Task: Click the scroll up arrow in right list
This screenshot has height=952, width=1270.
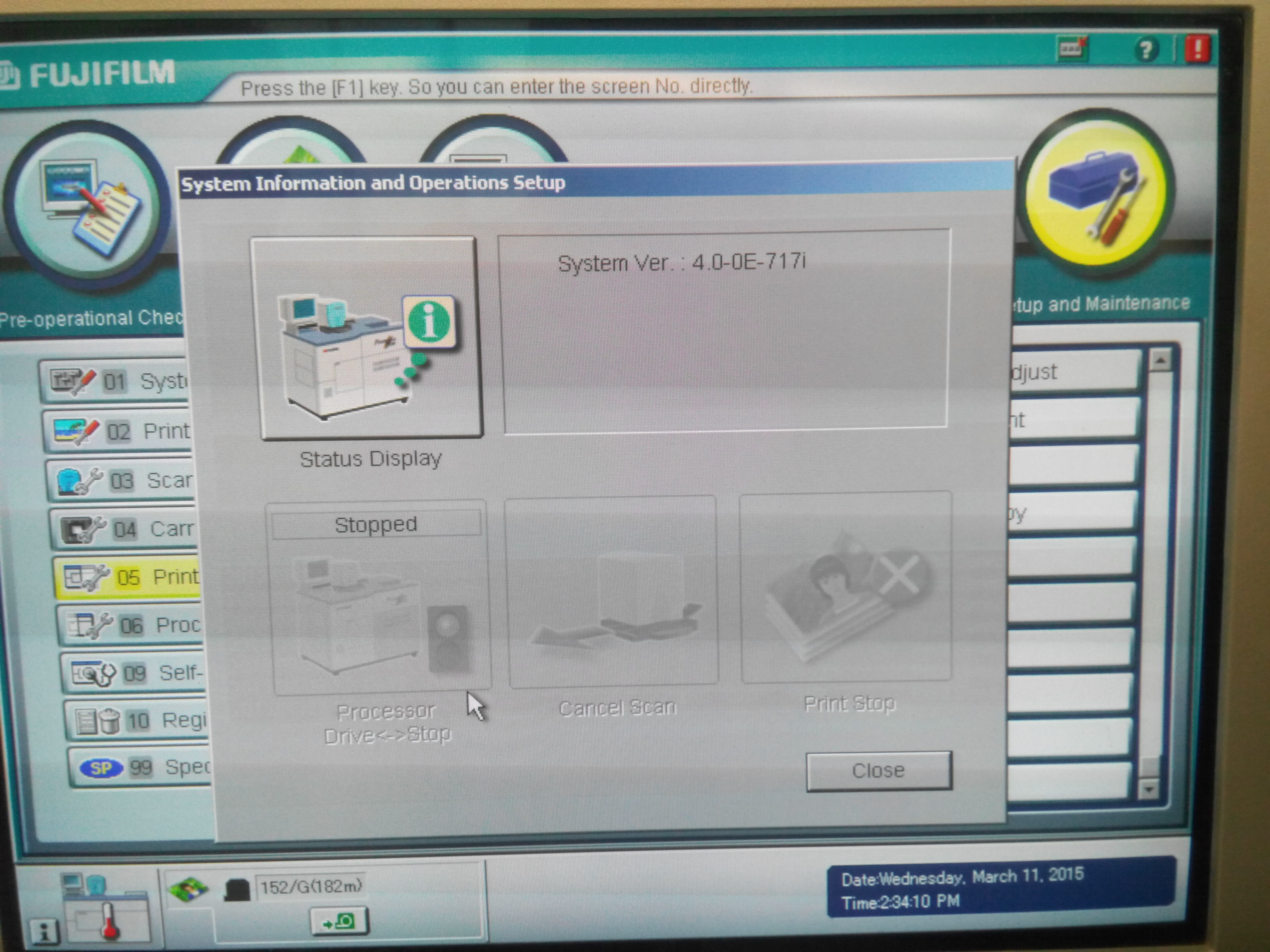Action: click(1160, 360)
